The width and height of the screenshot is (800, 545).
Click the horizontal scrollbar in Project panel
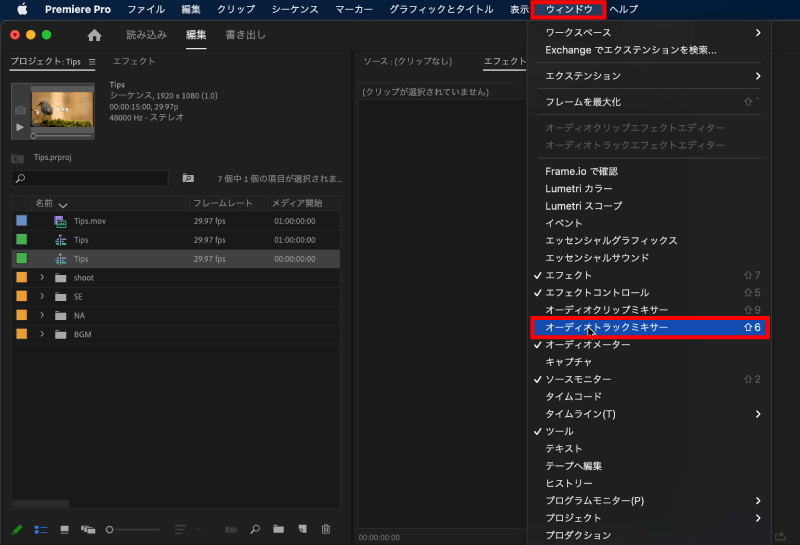pyautogui.click(x=41, y=504)
